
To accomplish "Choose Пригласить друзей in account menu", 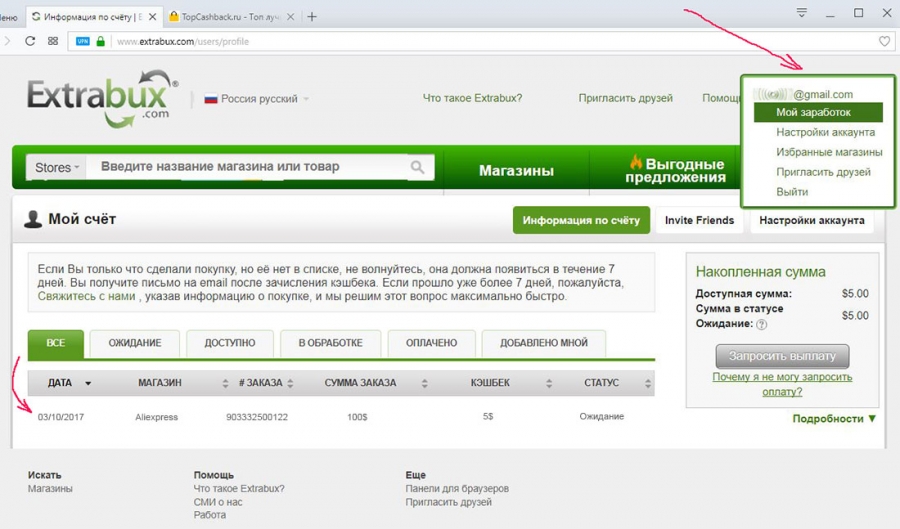I will coord(823,172).
